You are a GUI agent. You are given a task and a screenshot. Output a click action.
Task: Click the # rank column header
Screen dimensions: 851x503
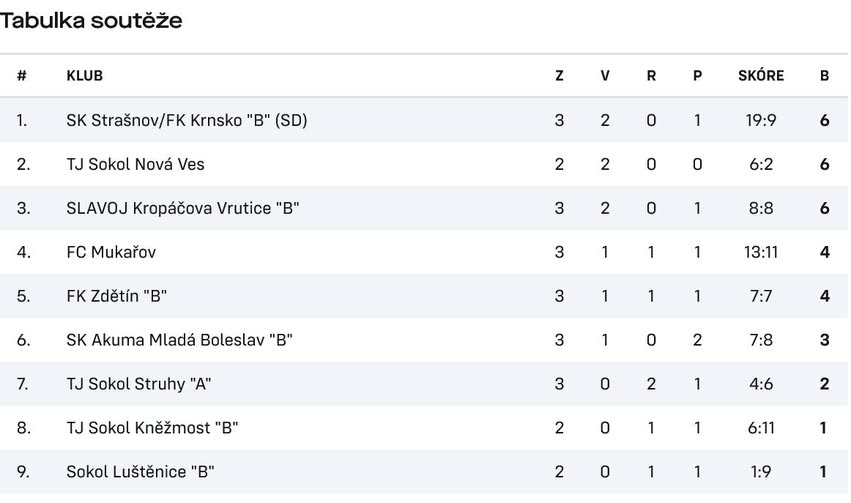22,76
